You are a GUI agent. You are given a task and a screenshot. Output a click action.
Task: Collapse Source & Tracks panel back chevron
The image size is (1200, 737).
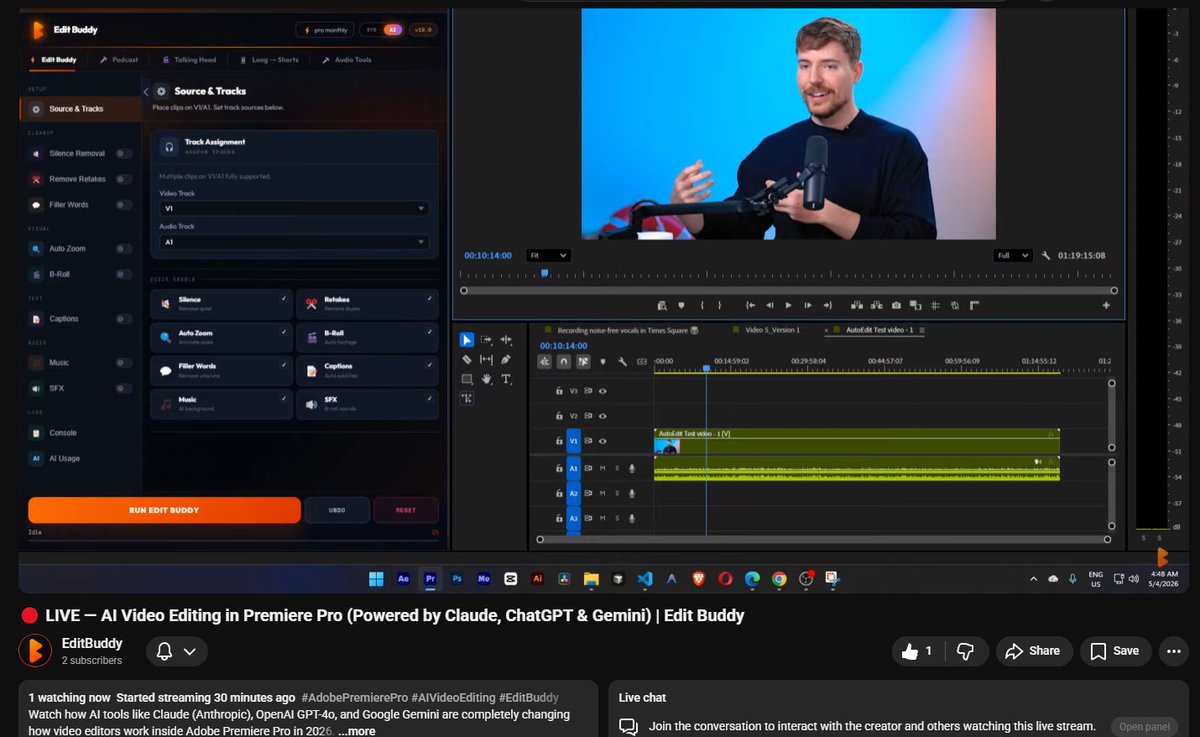[146, 91]
